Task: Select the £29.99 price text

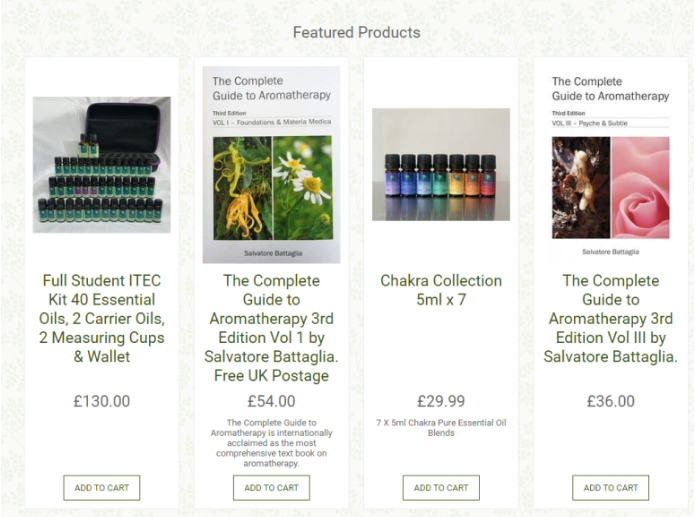Action: pos(441,402)
